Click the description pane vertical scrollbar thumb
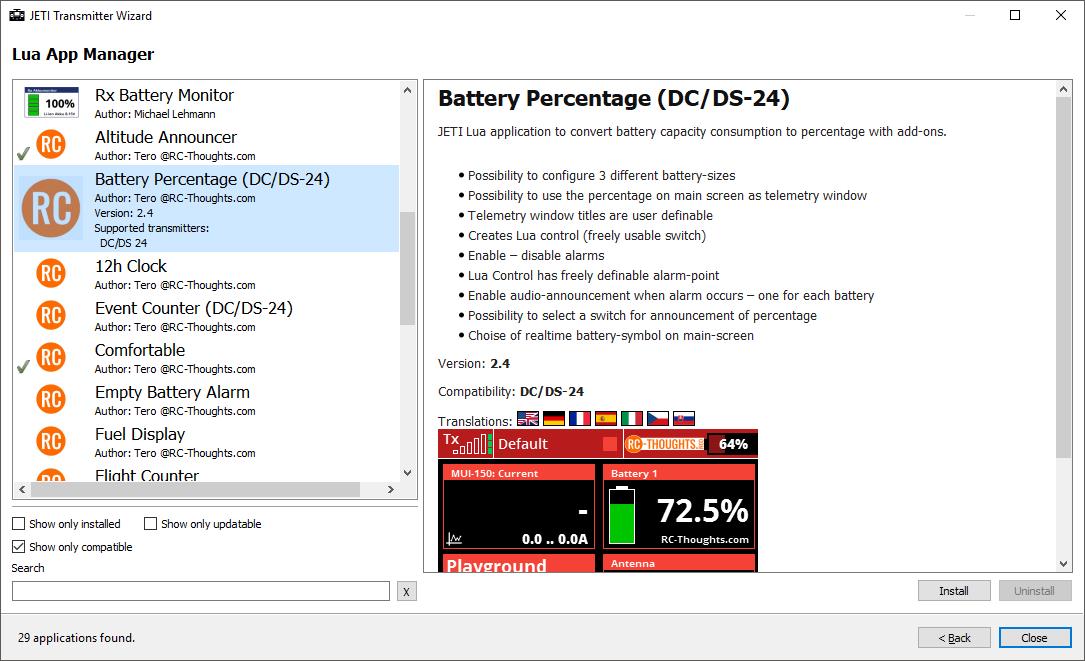The image size is (1085, 661). 1064,278
